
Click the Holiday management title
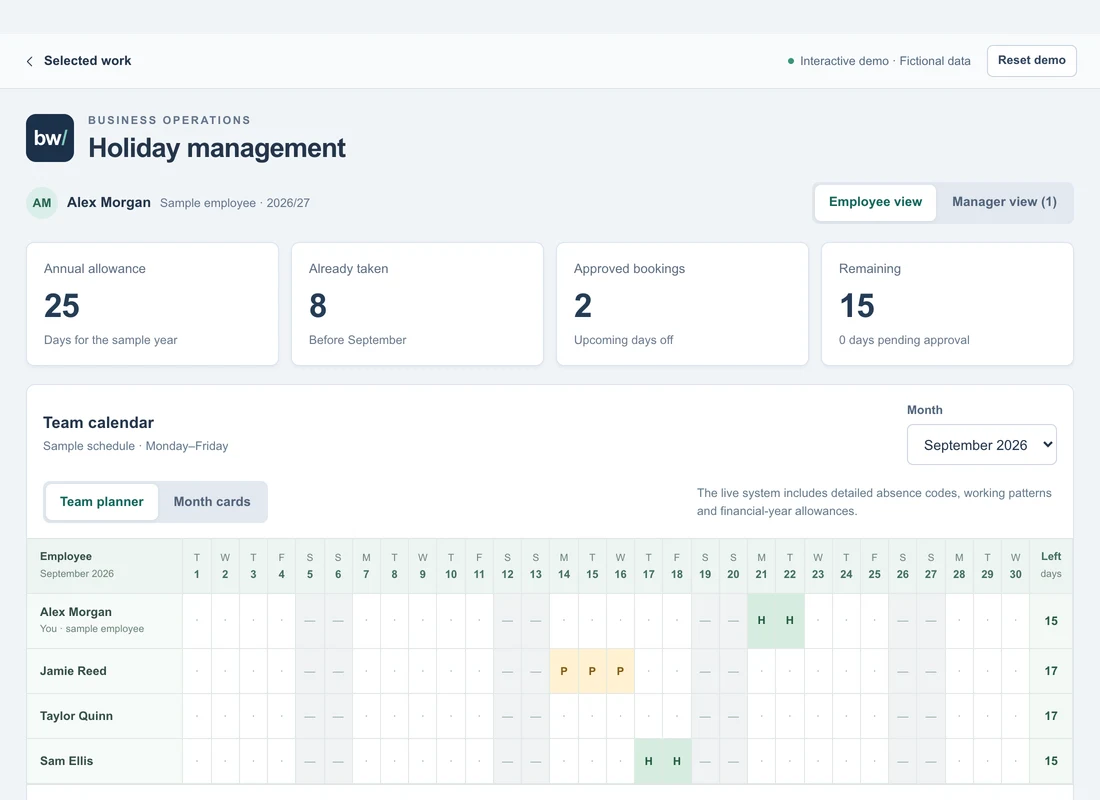pos(217,148)
